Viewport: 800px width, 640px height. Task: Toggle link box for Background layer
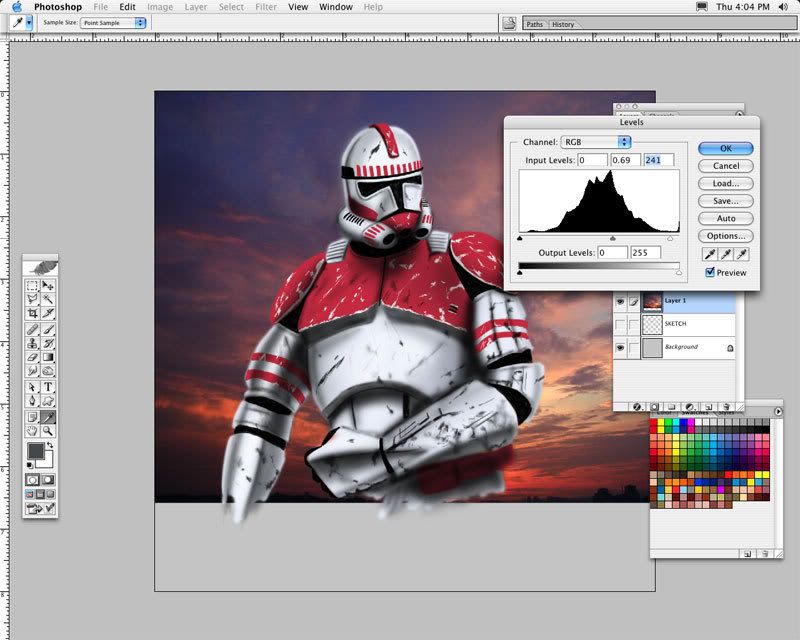point(633,348)
